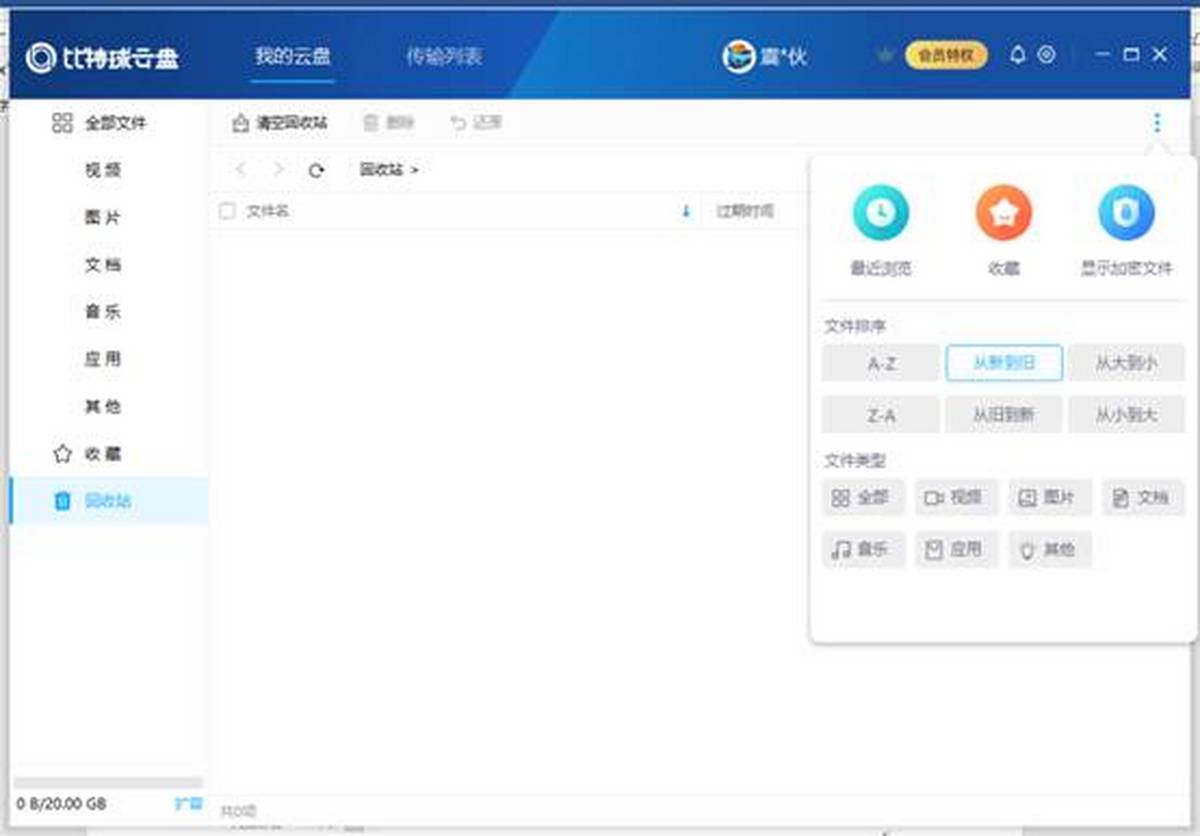1200x836 pixels.
Task: Click the user avatar in header
Action: [739, 57]
